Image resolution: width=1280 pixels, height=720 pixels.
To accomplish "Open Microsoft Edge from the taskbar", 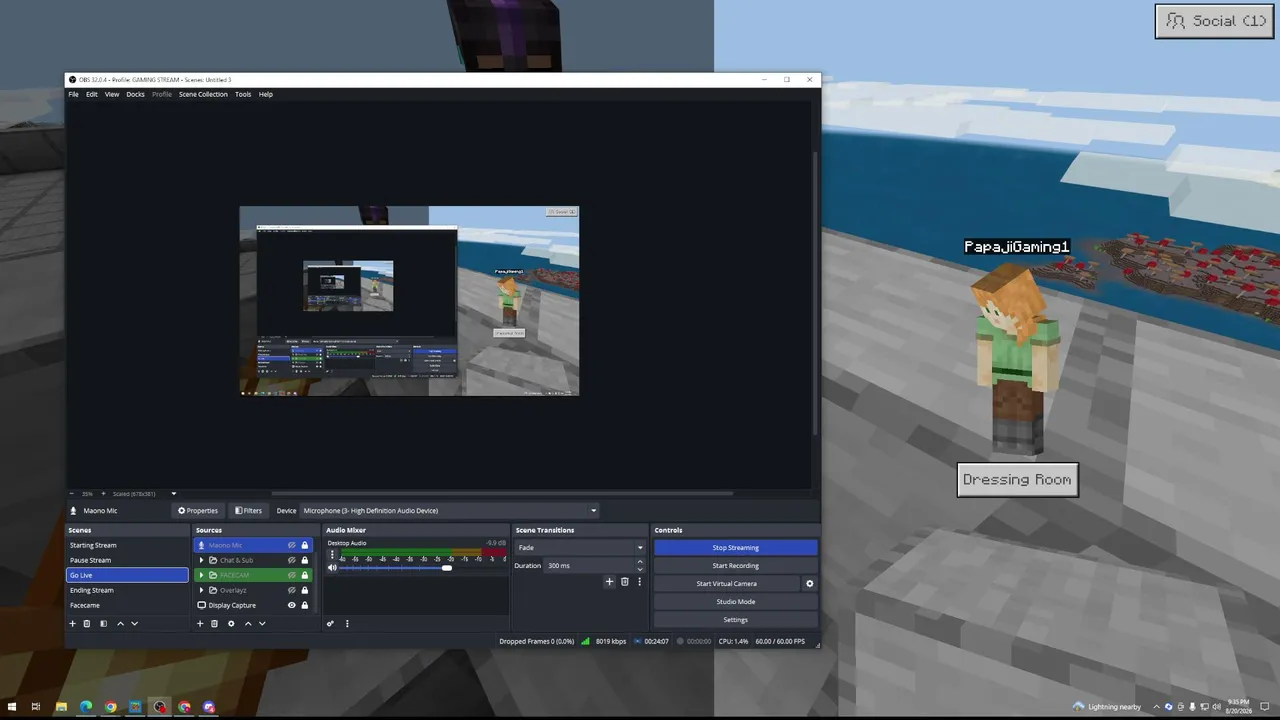I will pos(86,707).
